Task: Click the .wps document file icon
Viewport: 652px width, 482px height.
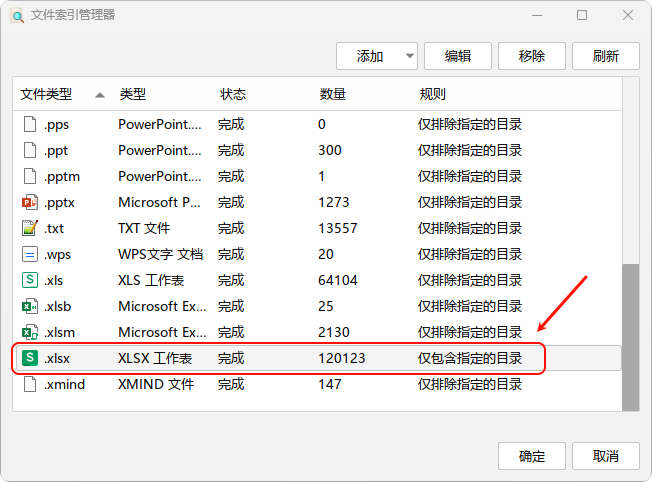Action: point(29,254)
